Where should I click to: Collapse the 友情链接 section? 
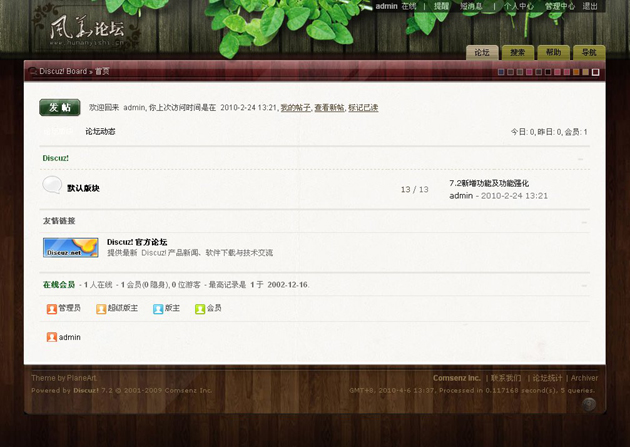[582, 221]
